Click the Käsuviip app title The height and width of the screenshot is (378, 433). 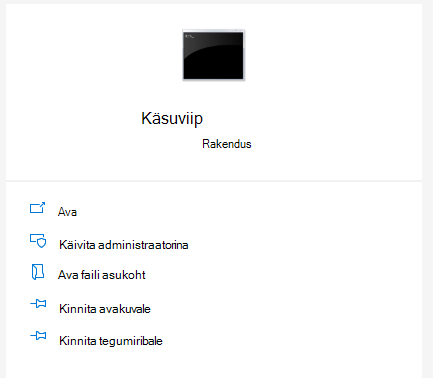point(172,119)
